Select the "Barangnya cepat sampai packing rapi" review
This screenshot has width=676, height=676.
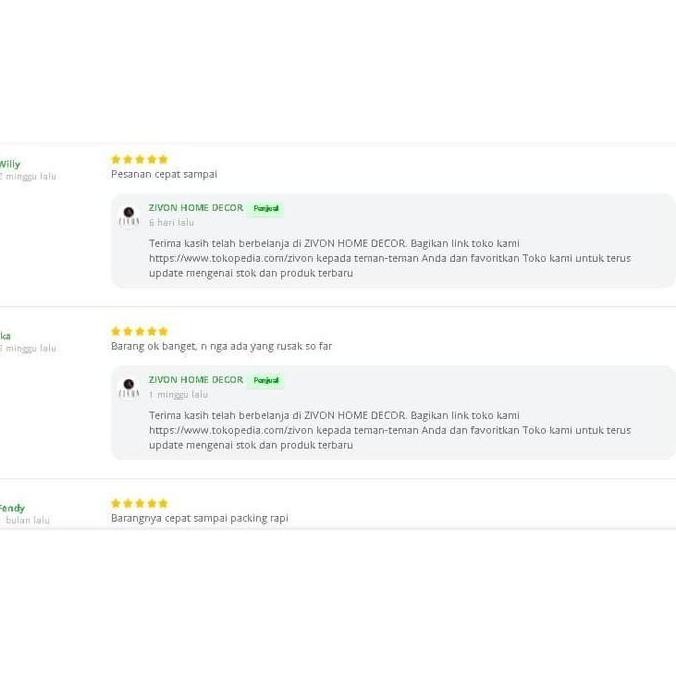(199, 518)
